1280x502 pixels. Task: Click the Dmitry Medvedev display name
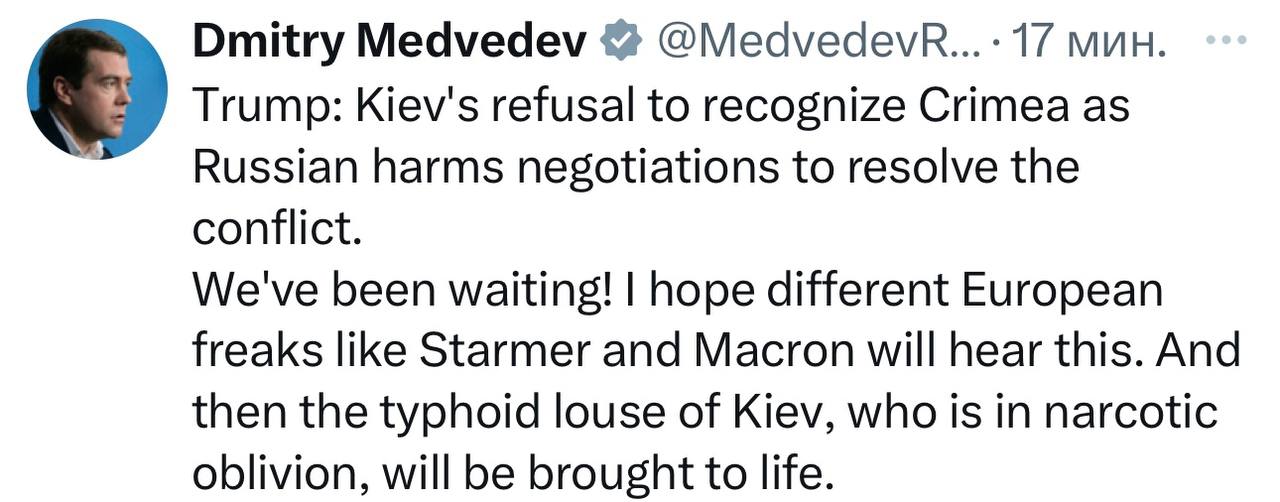388,41
